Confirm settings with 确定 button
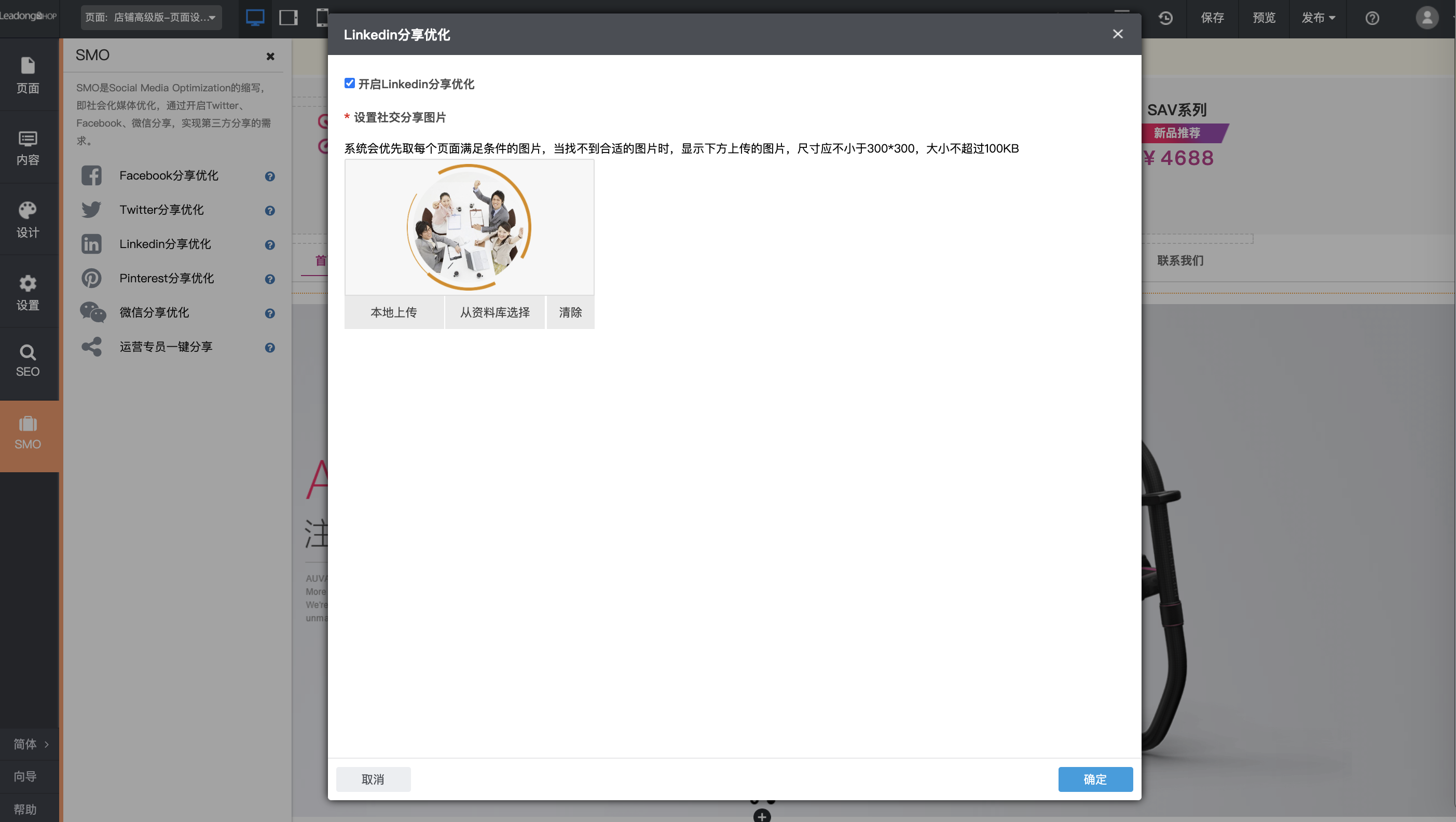This screenshot has width=1456, height=822. coord(1095,779)
